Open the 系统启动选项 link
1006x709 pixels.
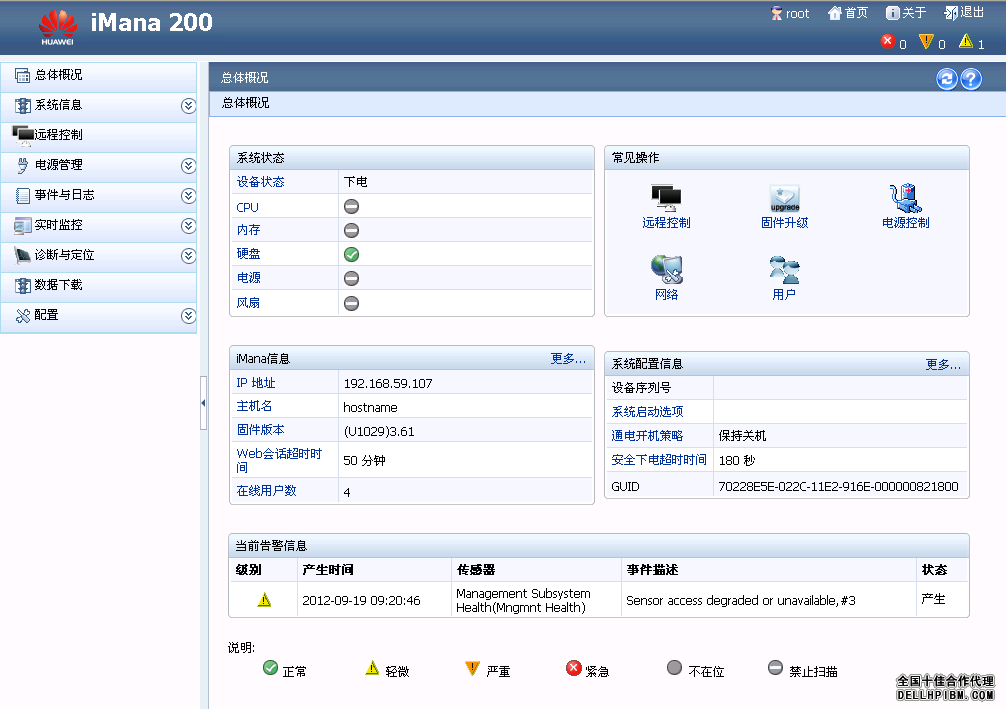[x=647, y=411]
